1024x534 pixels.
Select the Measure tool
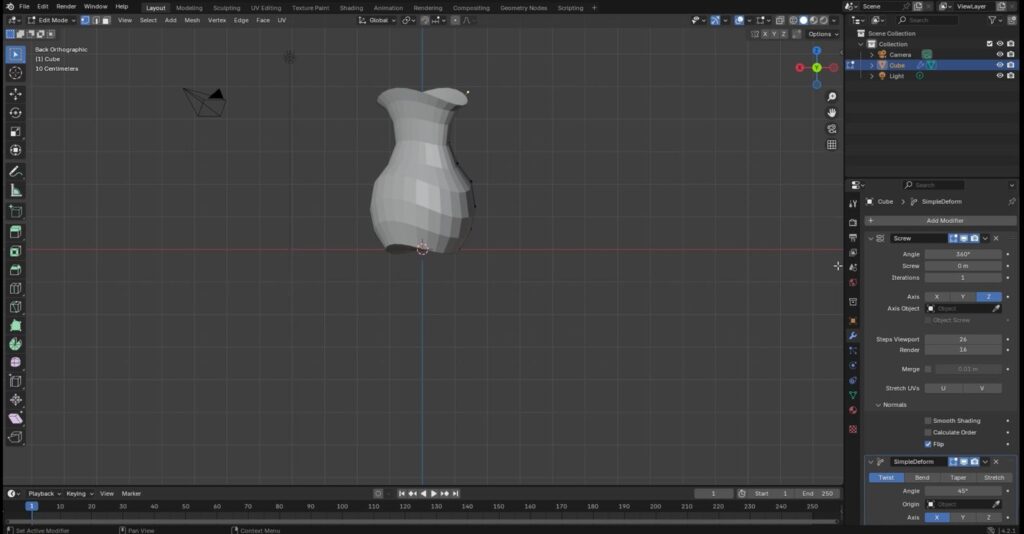[x=15, y=190]
